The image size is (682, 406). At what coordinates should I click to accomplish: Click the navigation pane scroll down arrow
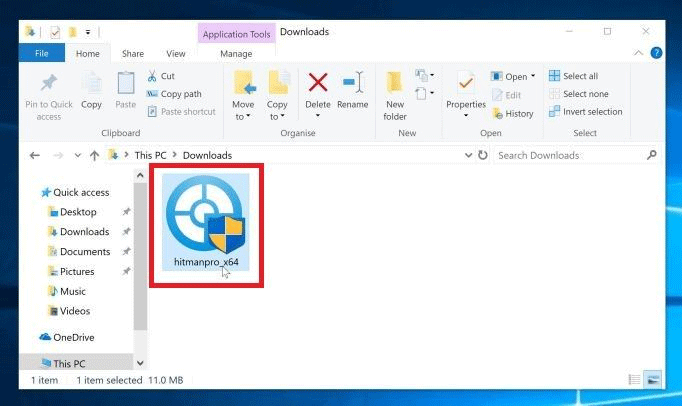140,363
